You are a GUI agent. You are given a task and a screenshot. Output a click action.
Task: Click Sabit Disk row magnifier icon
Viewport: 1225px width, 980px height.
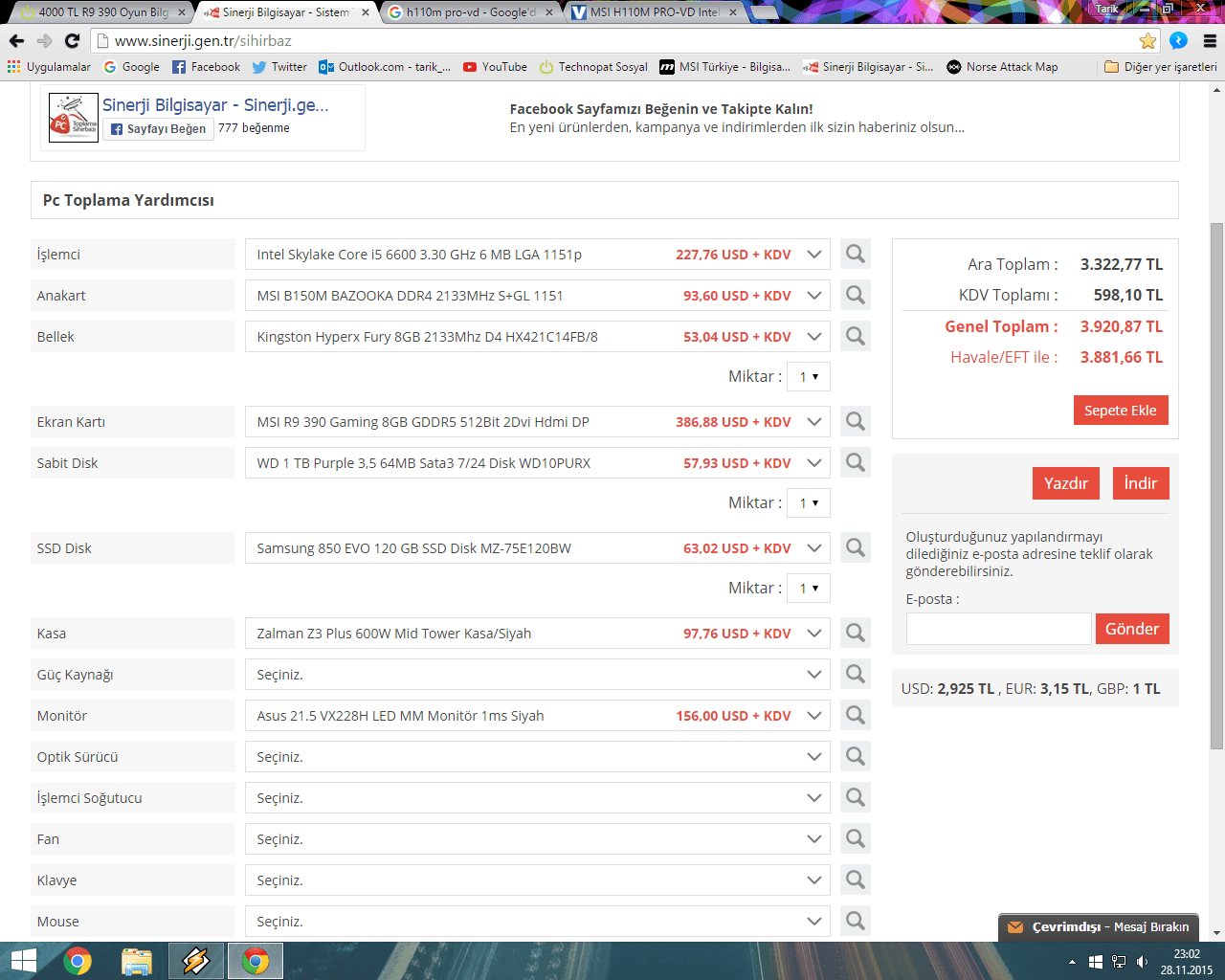pos(856,462)
